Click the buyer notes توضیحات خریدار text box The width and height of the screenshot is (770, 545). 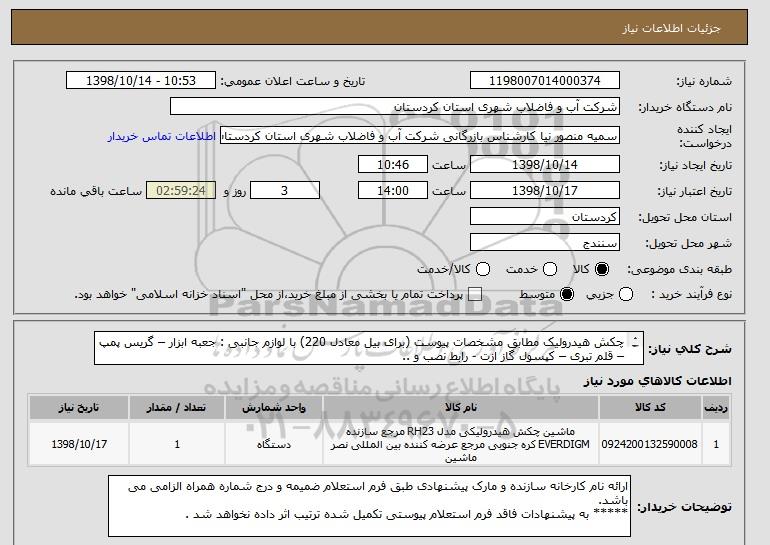(x=369, y=506)
